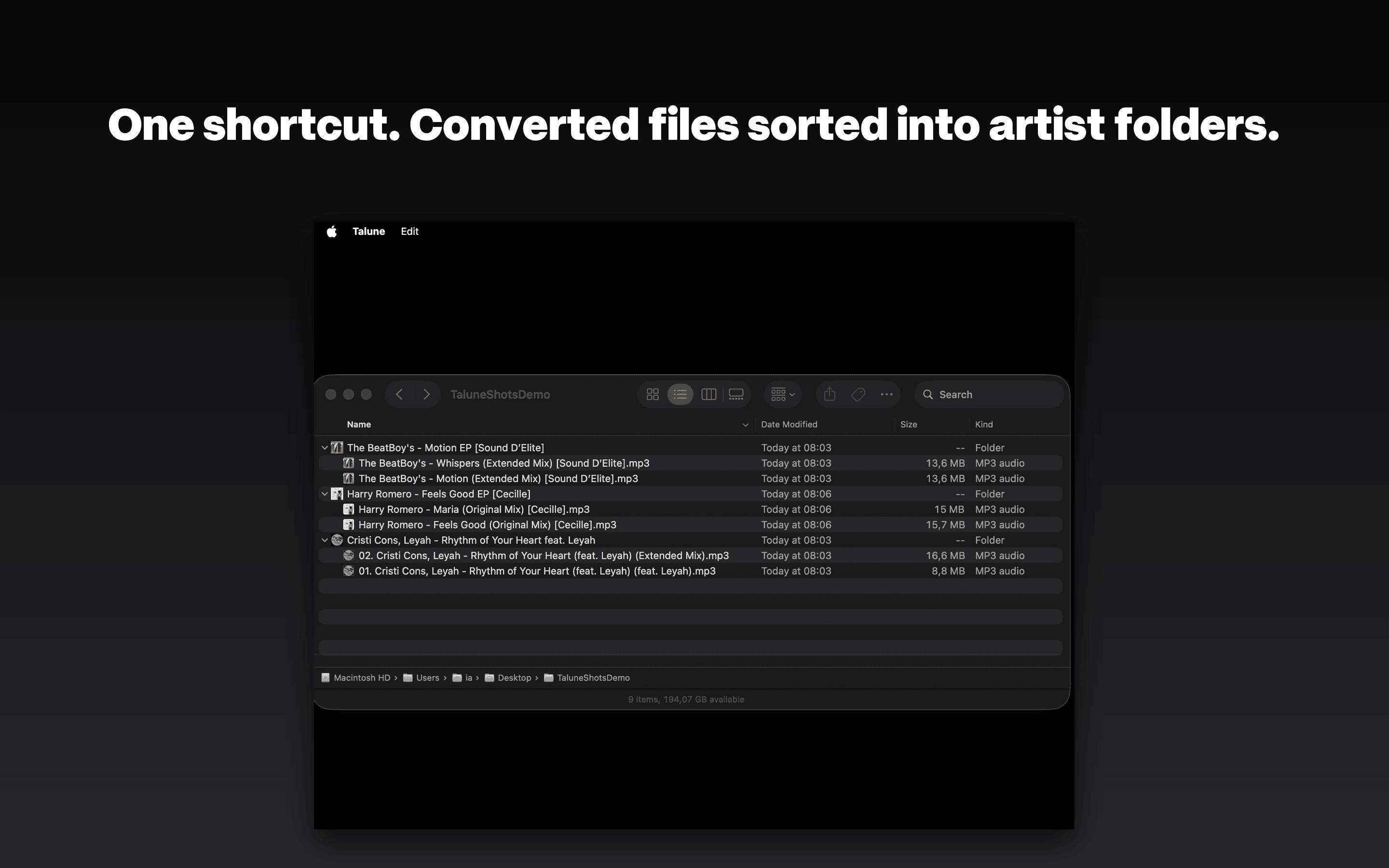Click the Tags toolbar icon

858,394
